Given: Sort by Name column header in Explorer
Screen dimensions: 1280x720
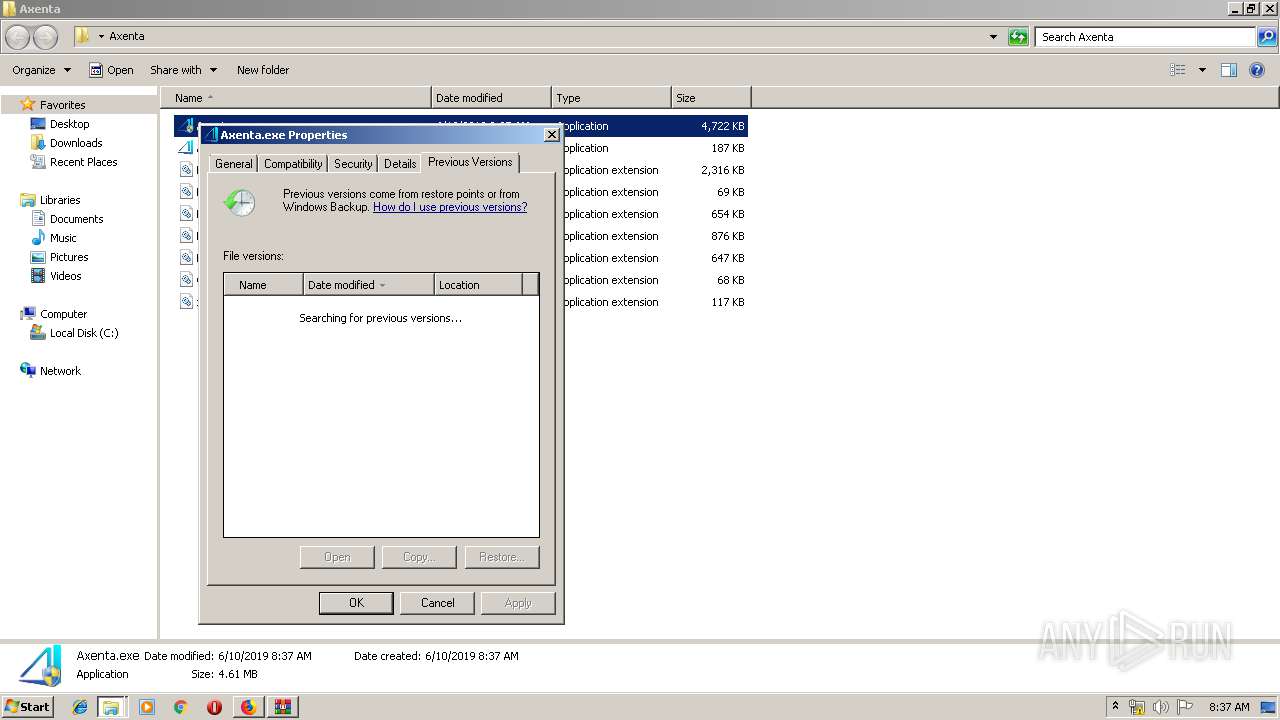Looking at the screenshot, I should click(295, 98).
